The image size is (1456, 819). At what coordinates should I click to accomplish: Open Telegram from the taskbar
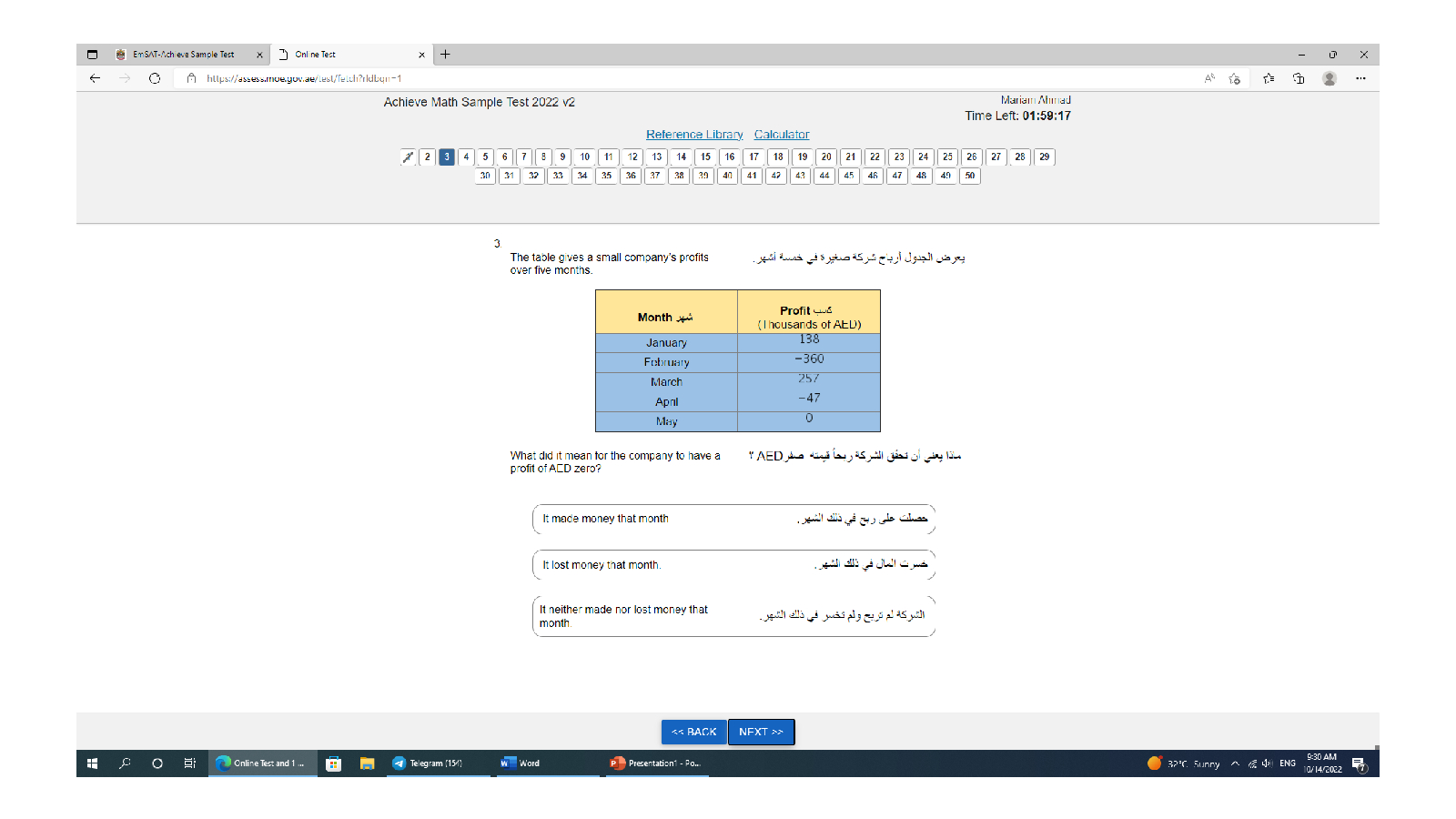click(x=428, y=763)
